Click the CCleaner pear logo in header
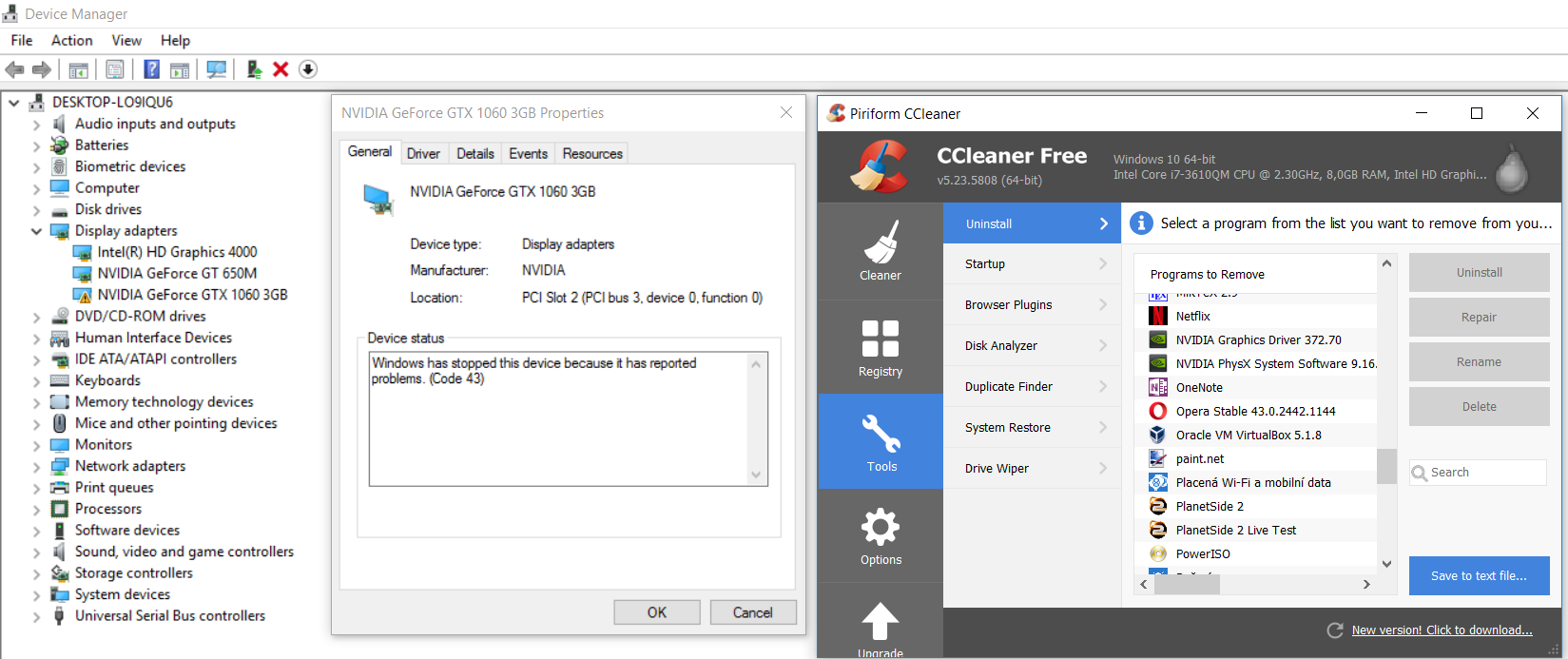 [x=1512, y=167]
